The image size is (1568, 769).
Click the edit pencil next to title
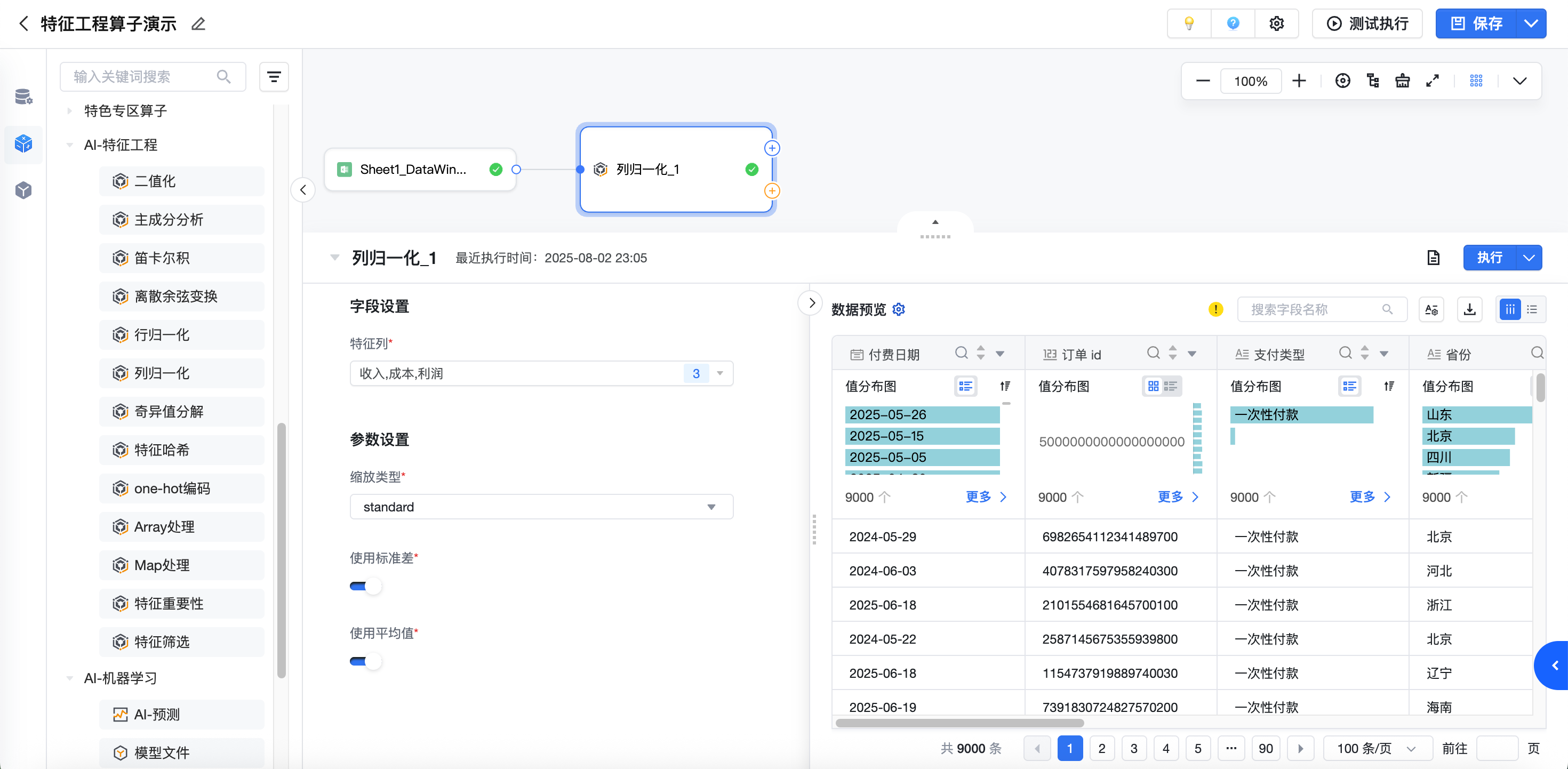[198, 25]
